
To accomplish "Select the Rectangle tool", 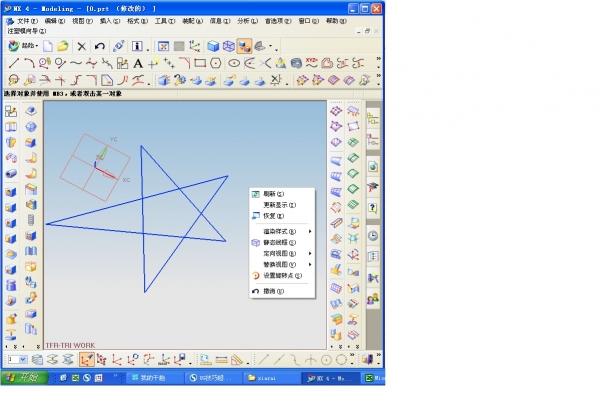I will click(200, 63).
